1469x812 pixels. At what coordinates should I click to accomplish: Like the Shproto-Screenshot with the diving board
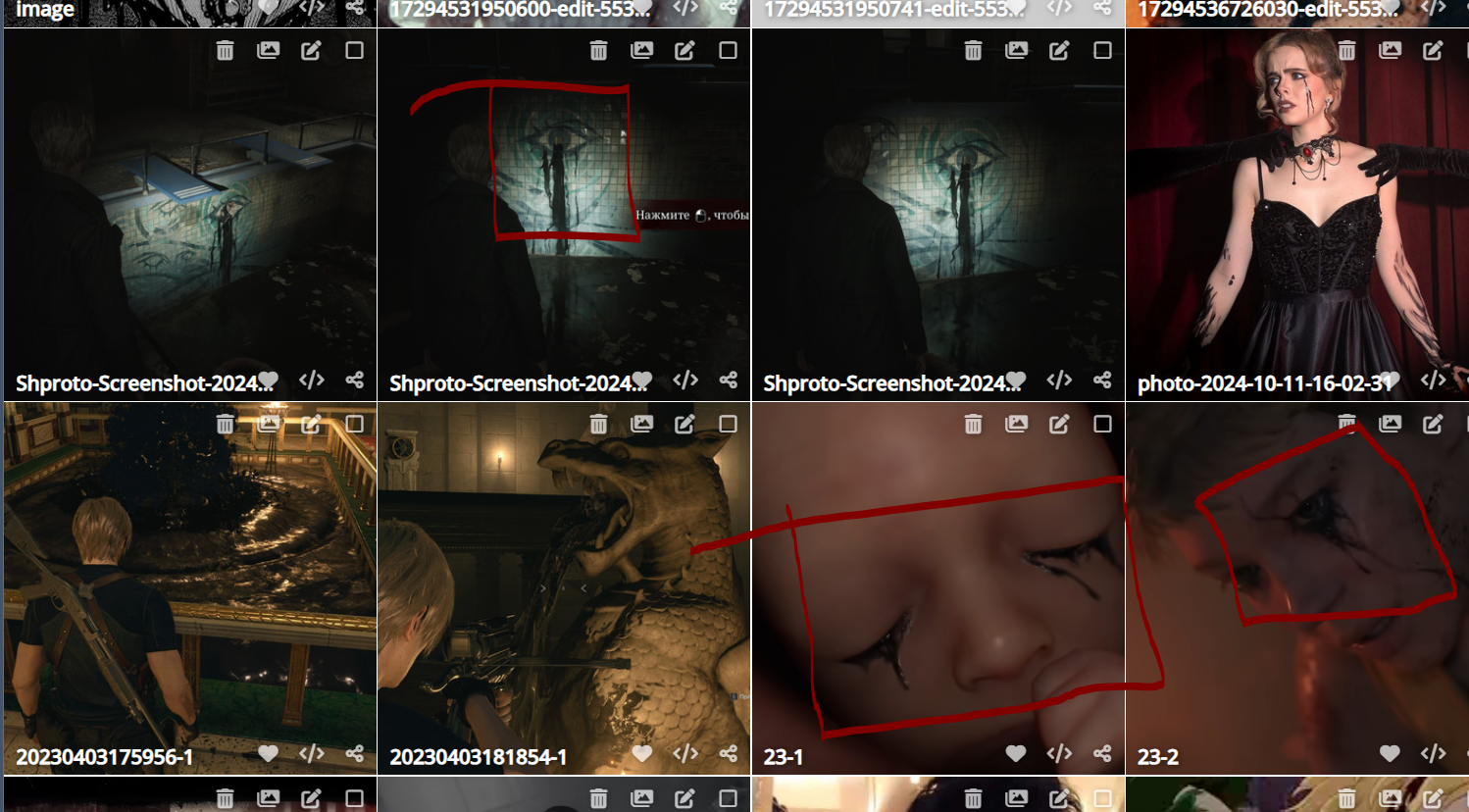point(268,380)
